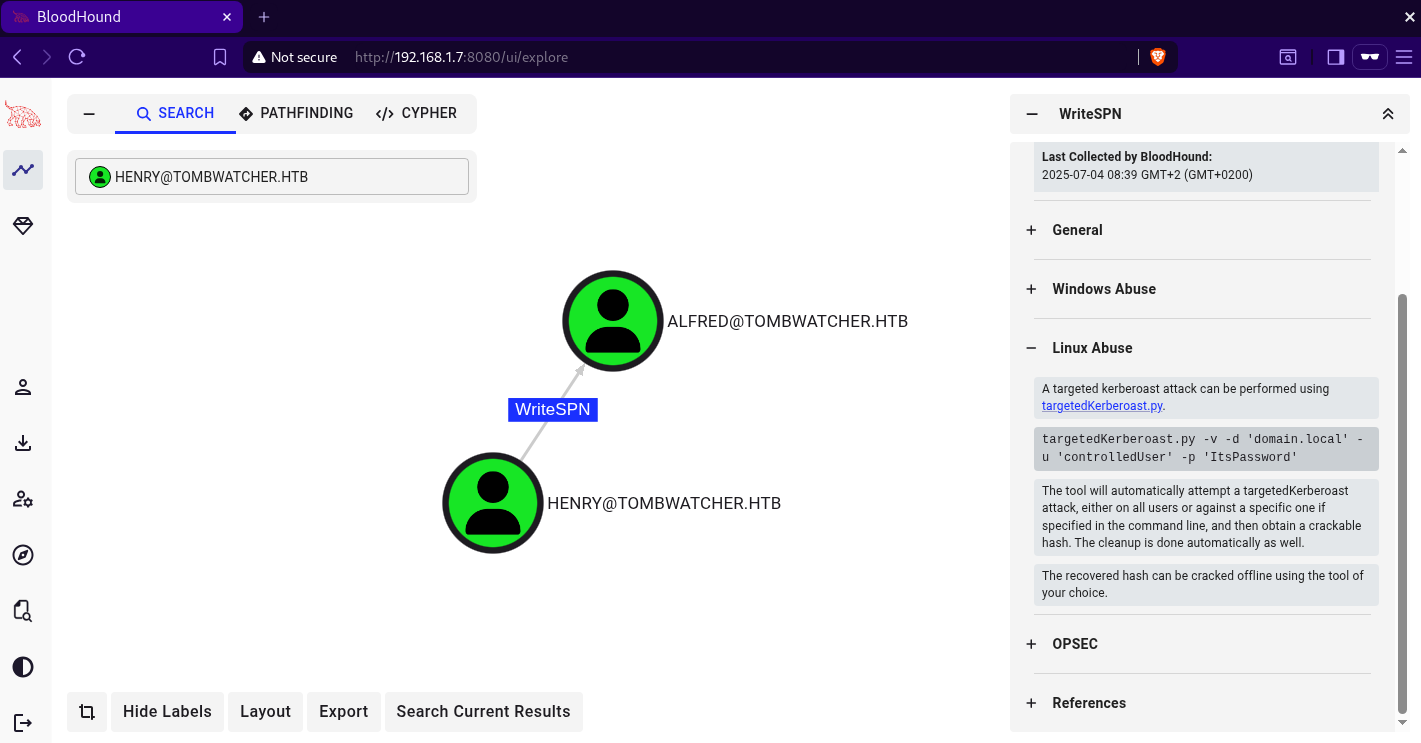Click the info panel vertical scrollbar
This screenshot has width=1421, height=743.
point(1402,500)
